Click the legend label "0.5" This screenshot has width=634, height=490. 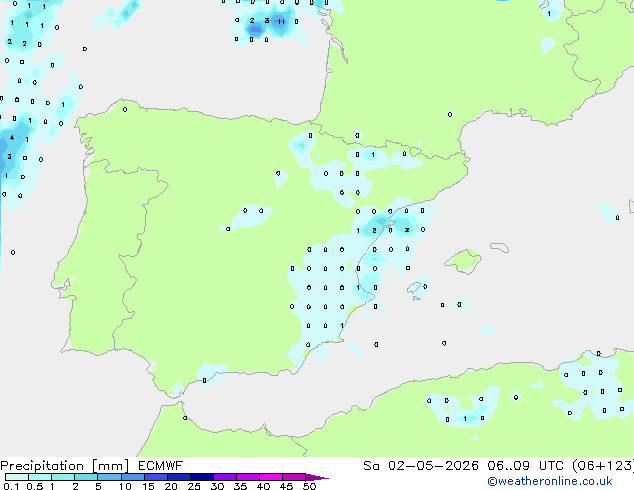[35, 486]
